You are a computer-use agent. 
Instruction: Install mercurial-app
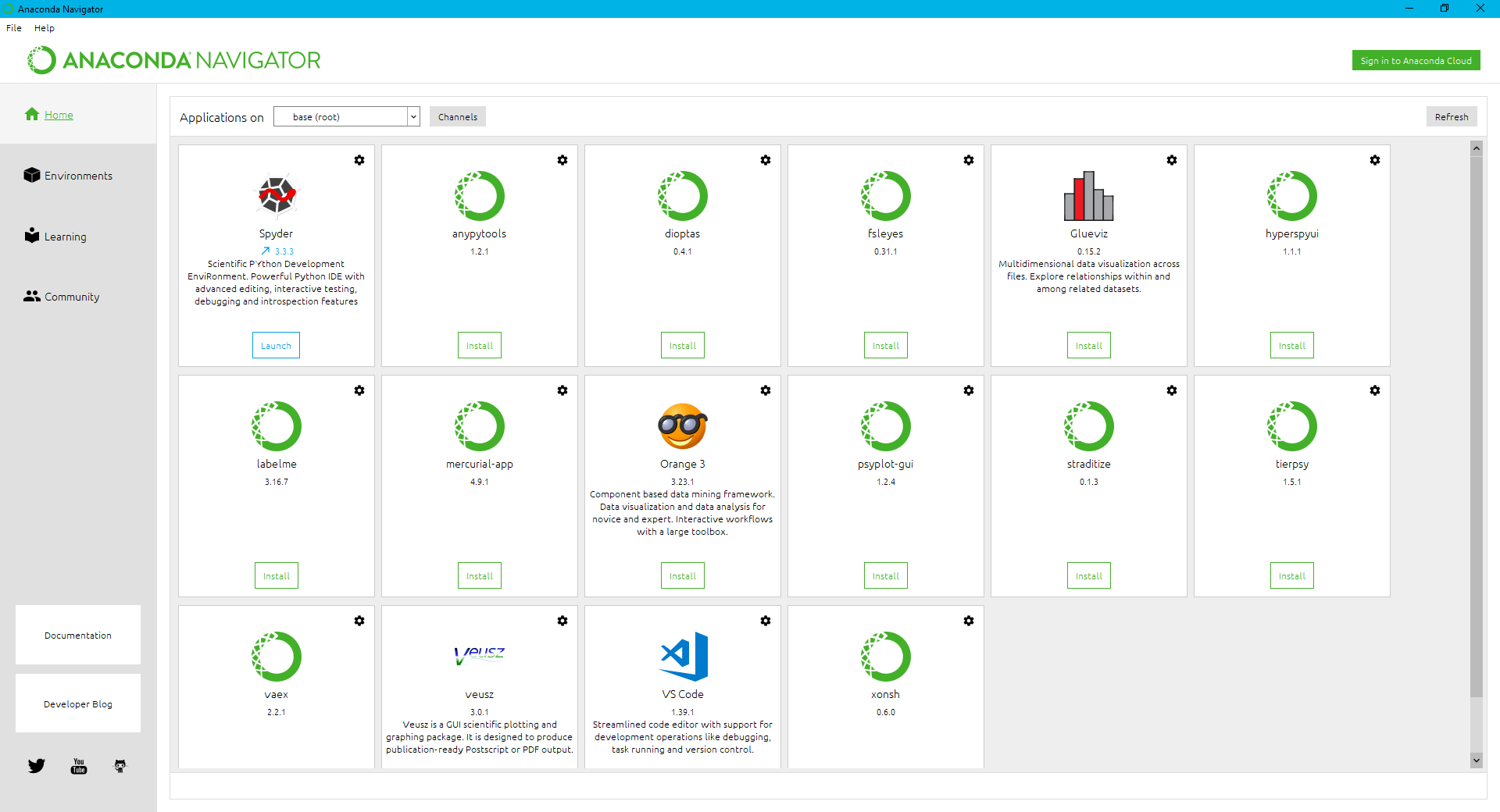click(x=480, y=576)
